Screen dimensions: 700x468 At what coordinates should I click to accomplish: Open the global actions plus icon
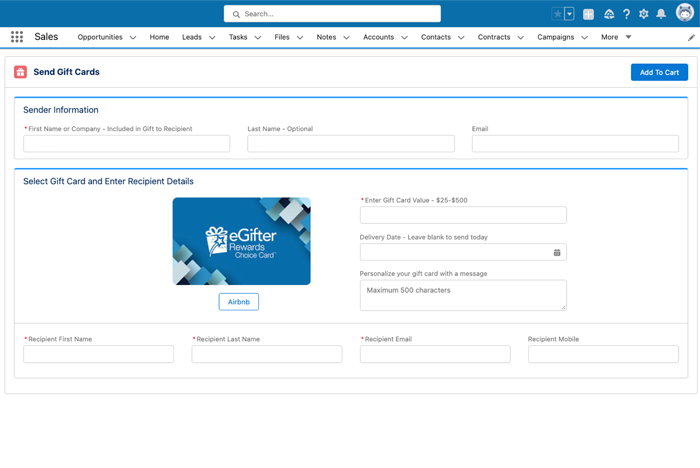click(x=588, y=14)
